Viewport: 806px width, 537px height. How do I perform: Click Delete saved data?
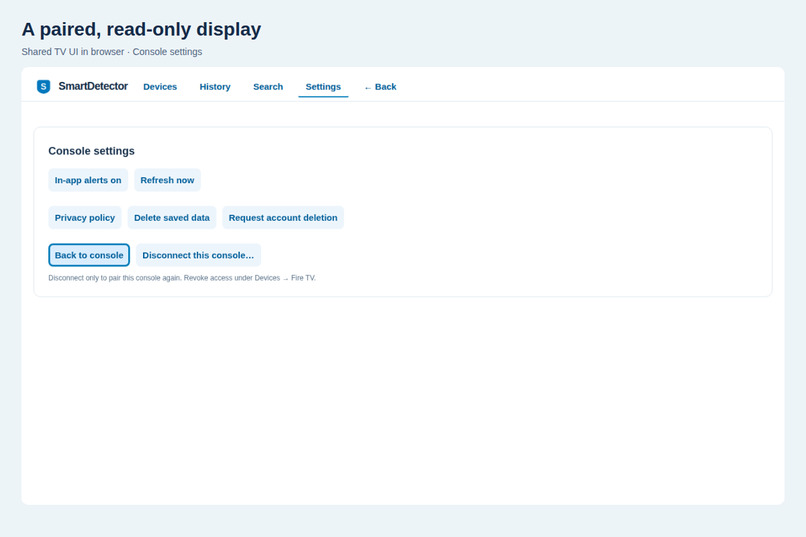172,218
